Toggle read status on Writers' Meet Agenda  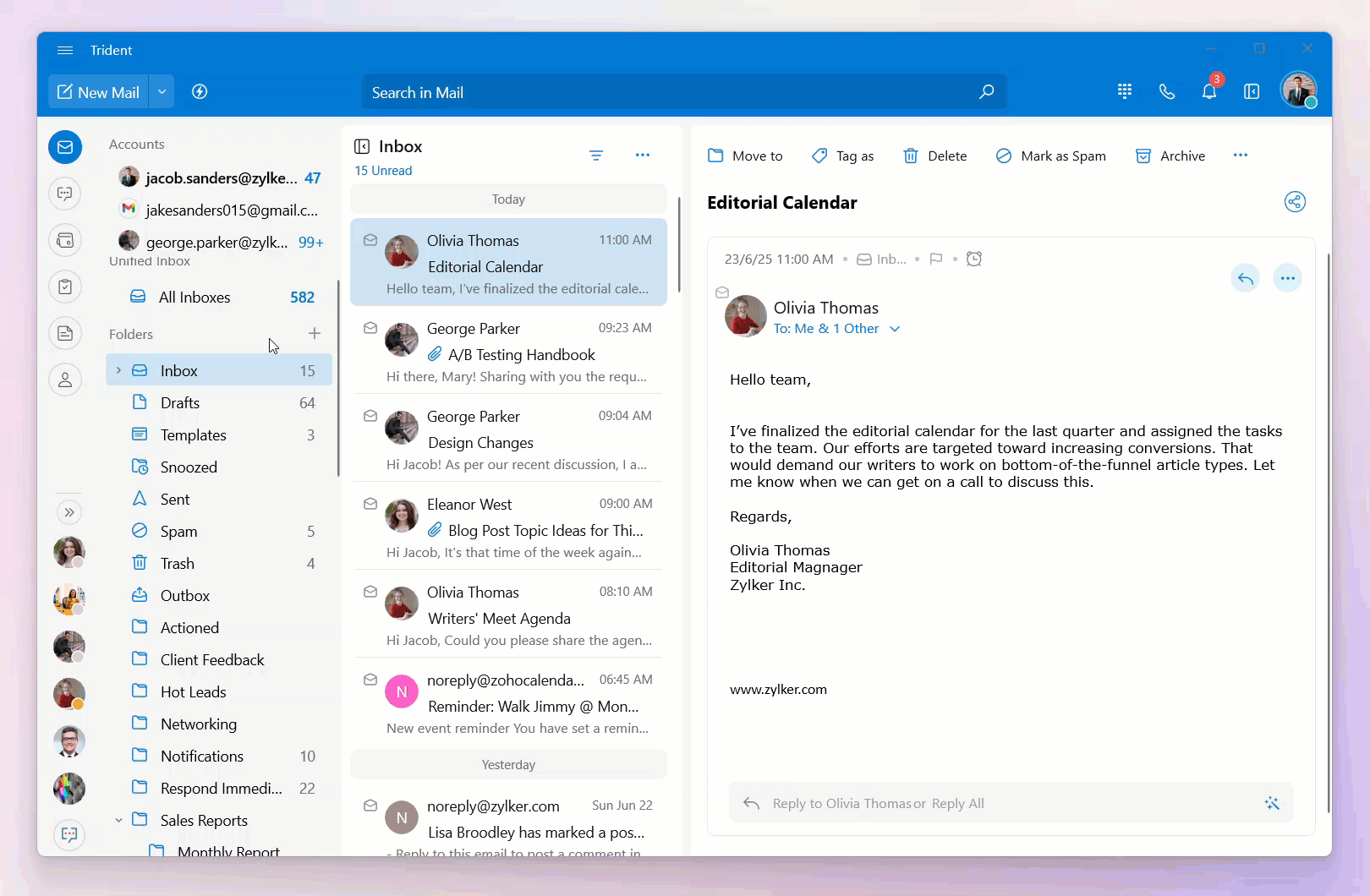[370, 592]
